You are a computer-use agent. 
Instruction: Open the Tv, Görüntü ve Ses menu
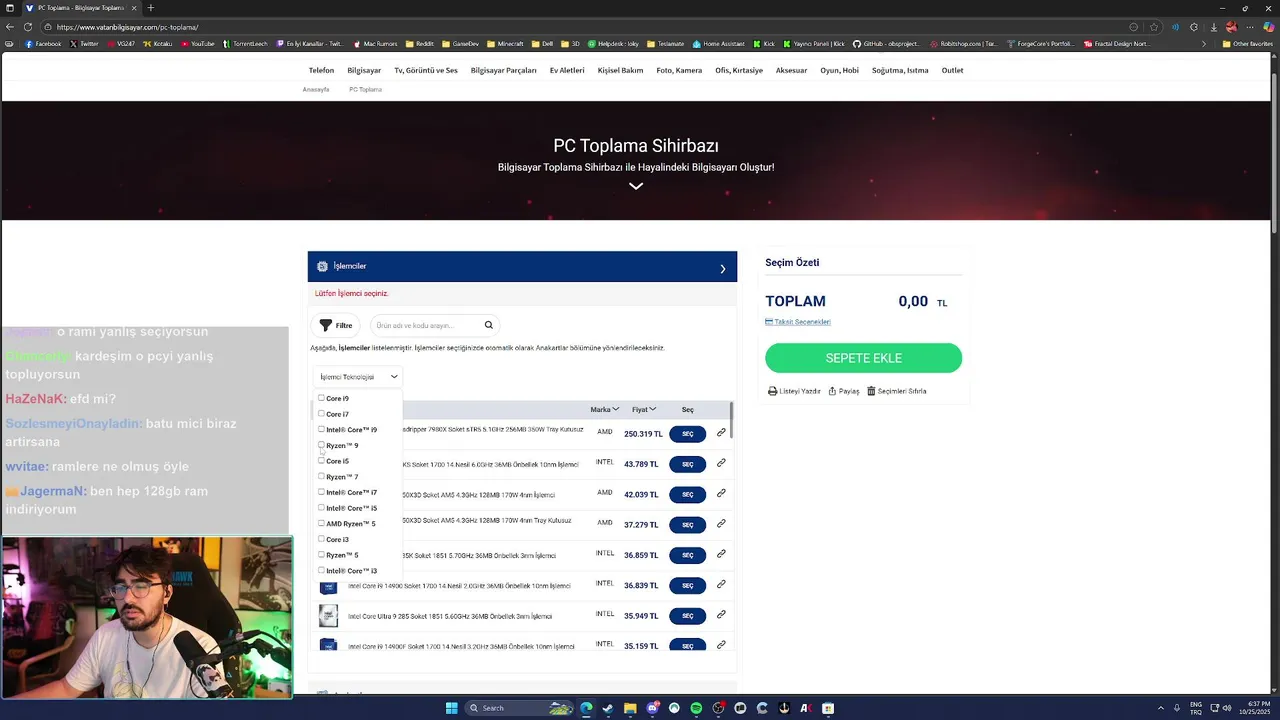tap(426, 70)
